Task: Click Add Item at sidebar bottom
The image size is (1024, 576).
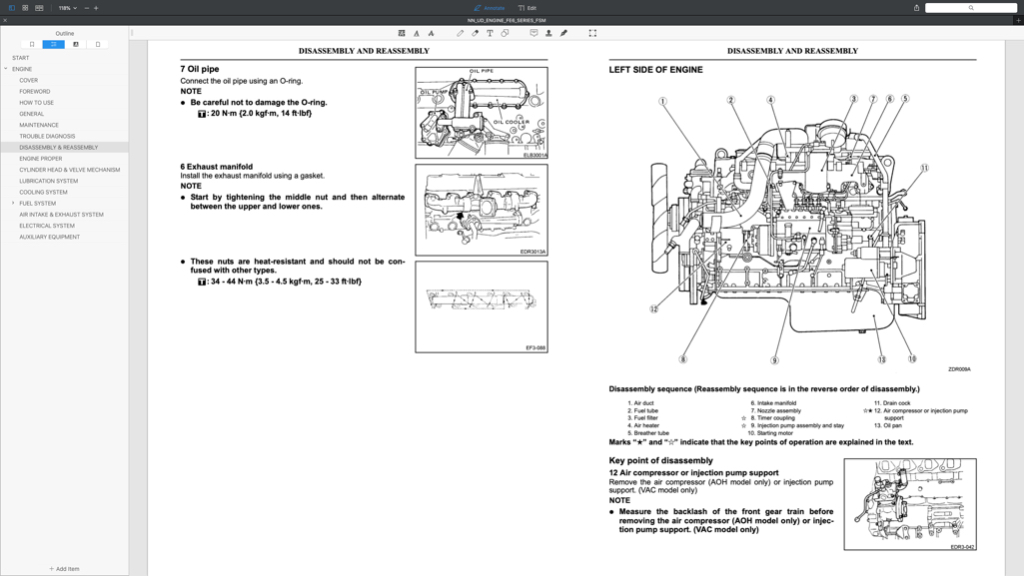Action: point(64,569)
